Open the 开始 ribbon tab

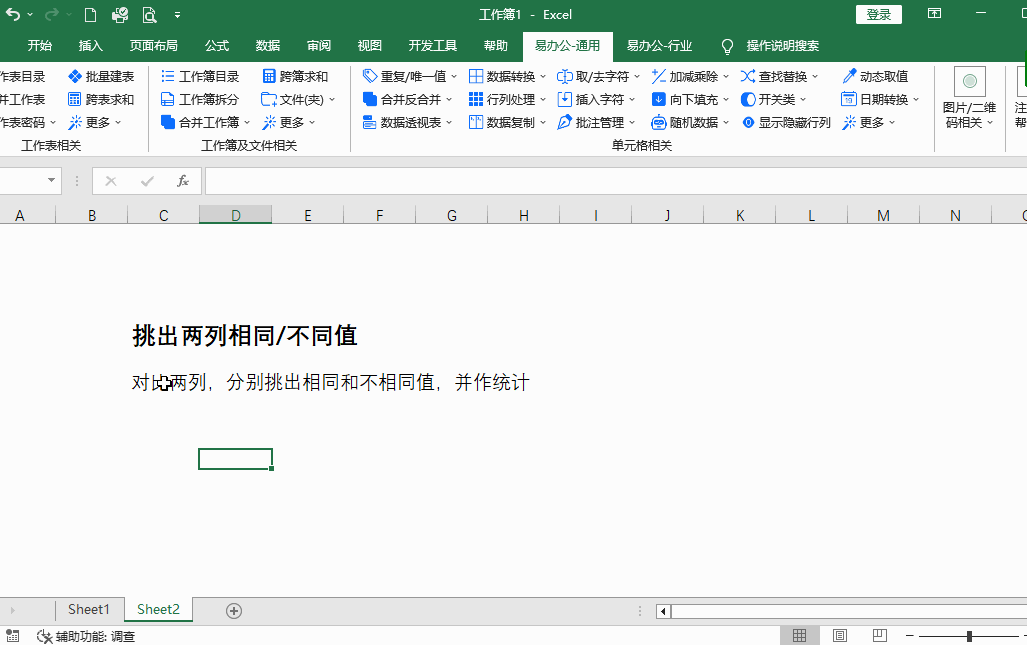[39, 46]
